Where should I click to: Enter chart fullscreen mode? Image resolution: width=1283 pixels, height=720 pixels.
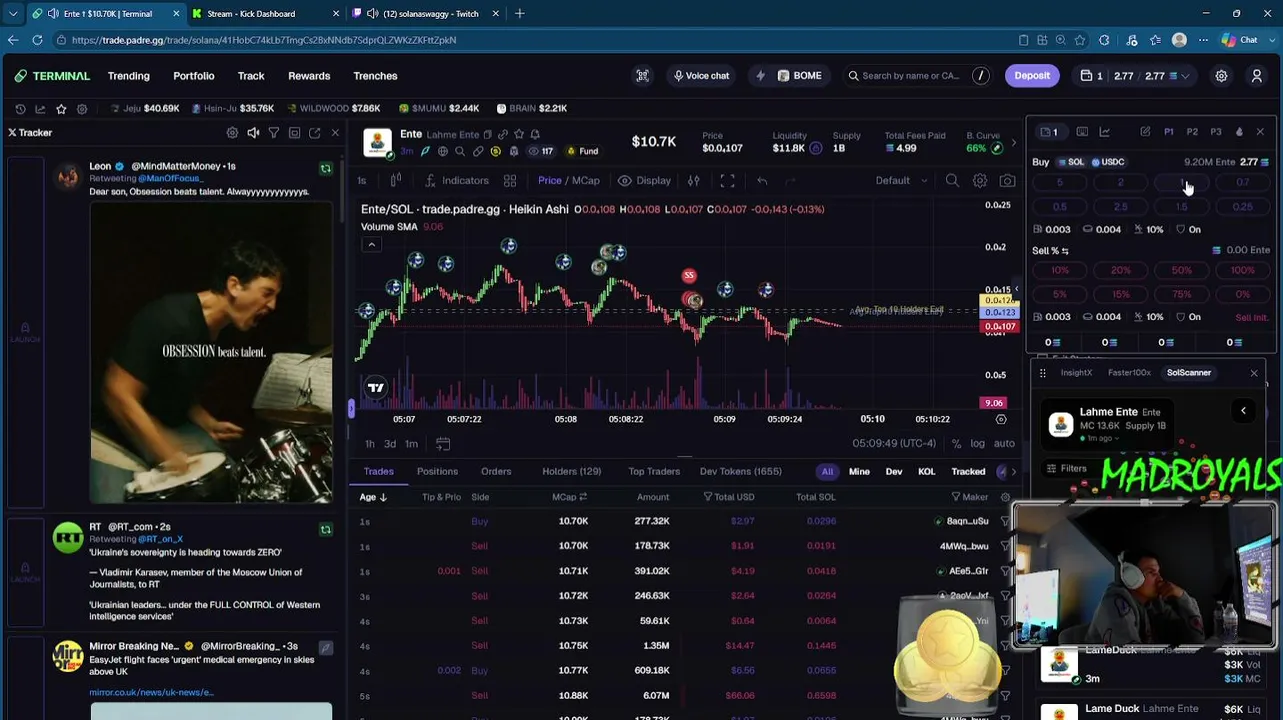tap(727, 181)
